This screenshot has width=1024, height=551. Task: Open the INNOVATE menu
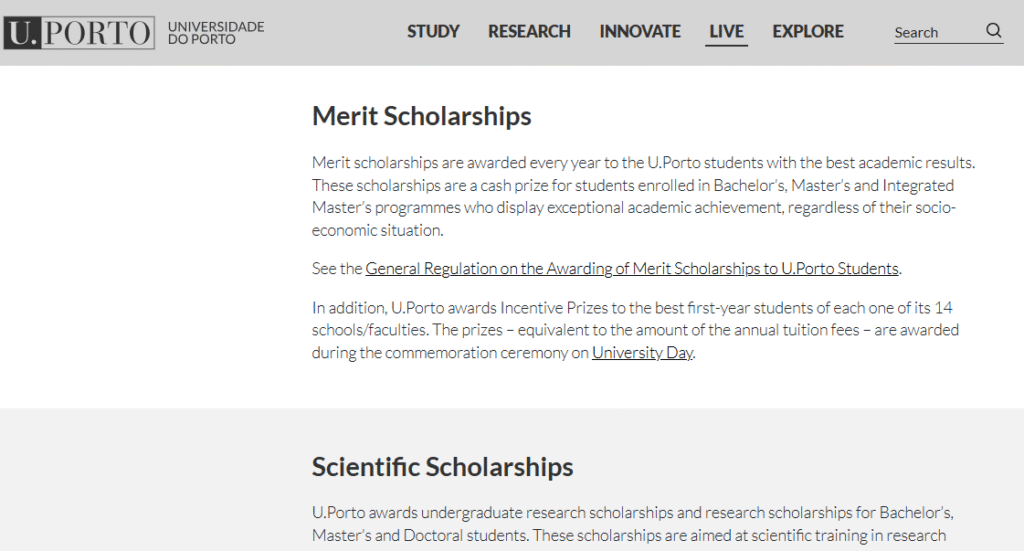coord(640,31)
